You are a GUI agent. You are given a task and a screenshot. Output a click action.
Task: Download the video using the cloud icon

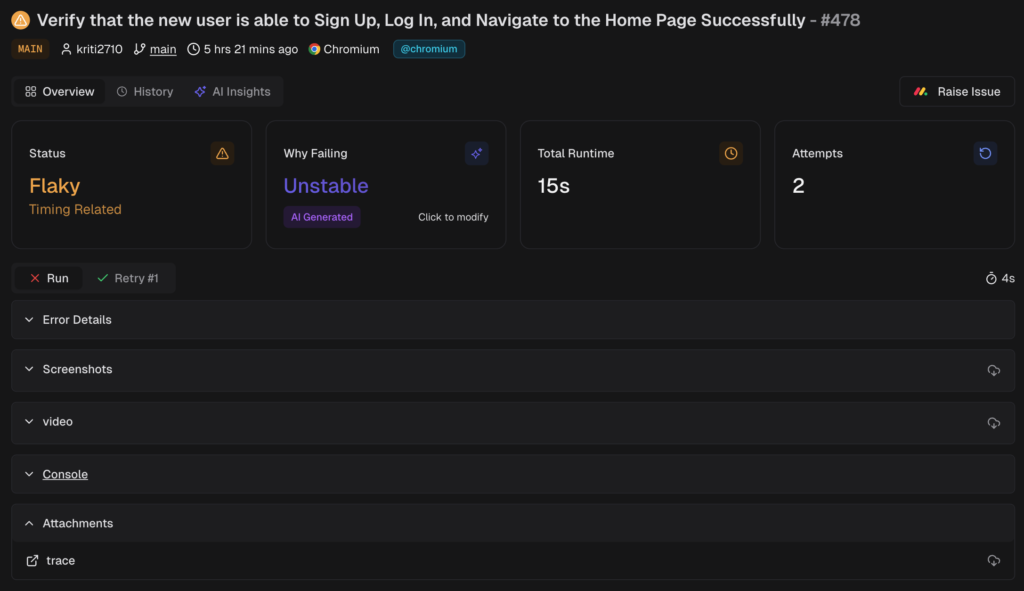pyautogui.click(x=993, y=422)
